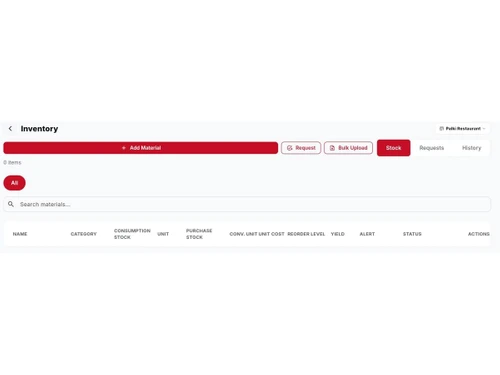
Task: Click the Request button
Action: pos(301,148)
